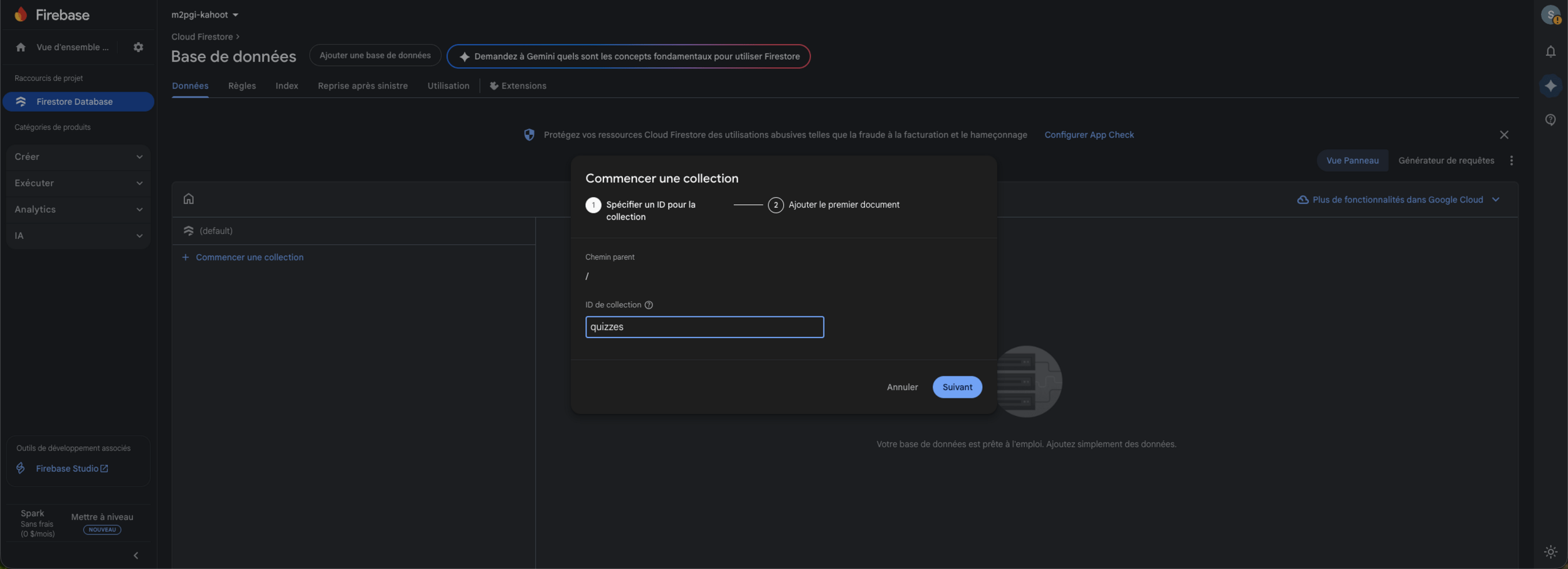Expand Plus de fonctionnalités dans Google Cloud
The width and height of the screenshot is (1568, 569).
coord(1399,199)
